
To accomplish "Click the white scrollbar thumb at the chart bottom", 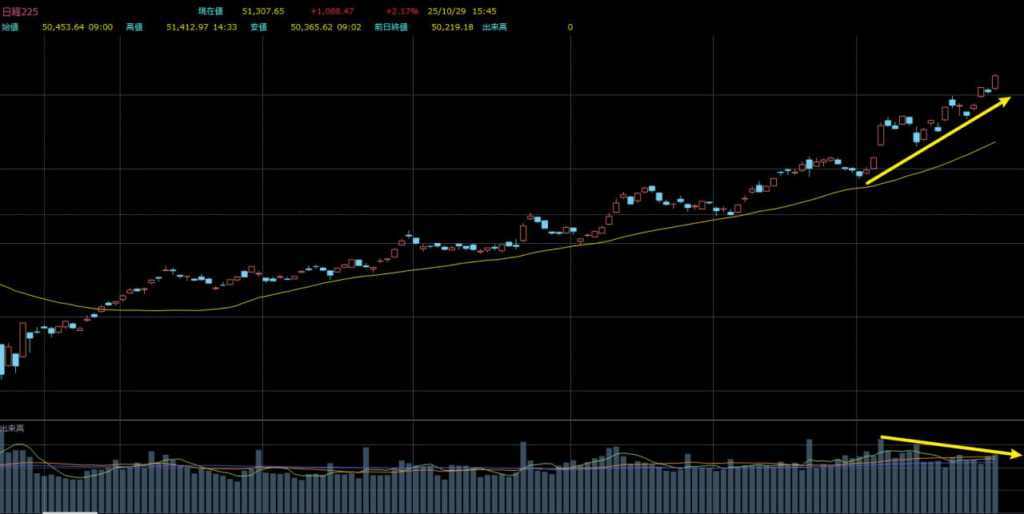I will point(69,512).
